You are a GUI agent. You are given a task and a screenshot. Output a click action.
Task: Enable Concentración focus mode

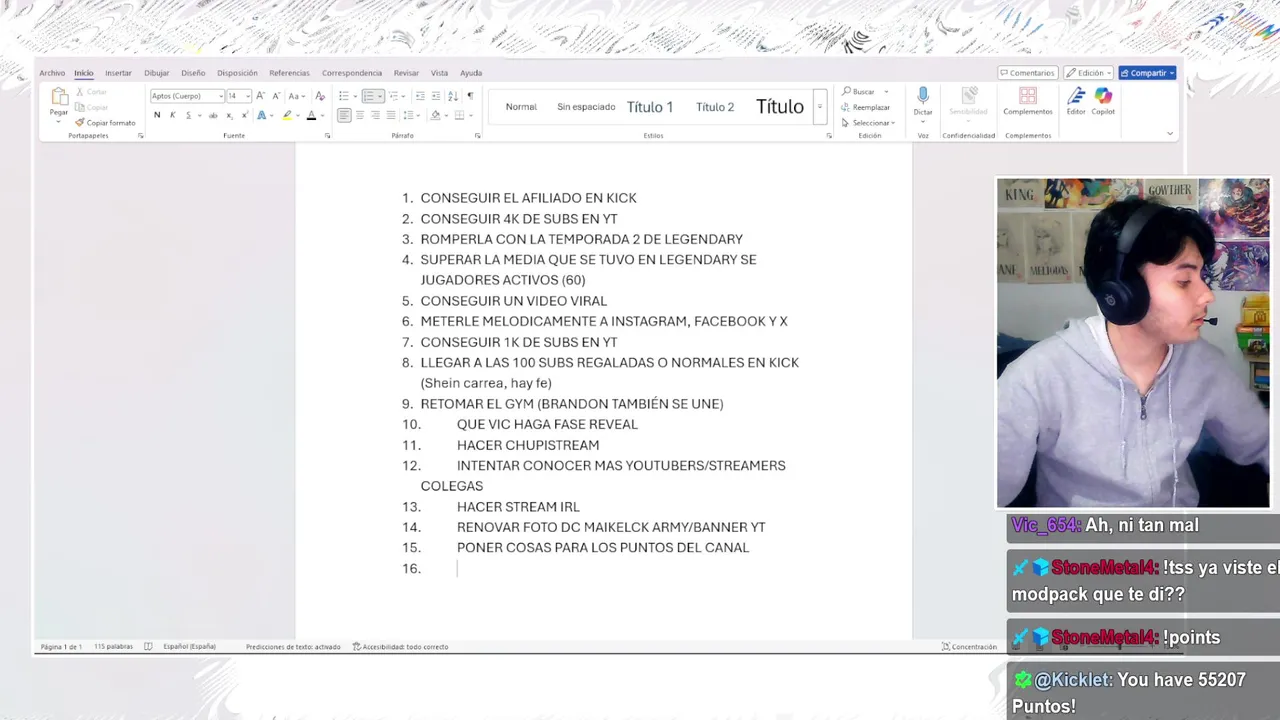969,646
